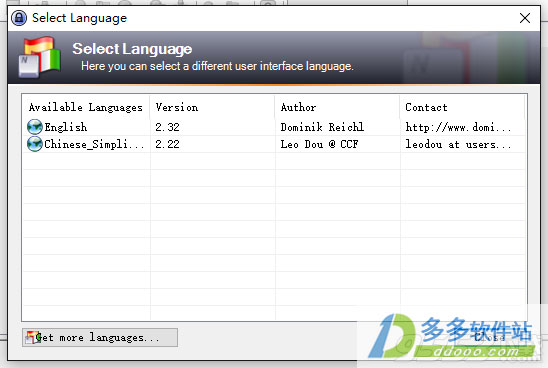The image size is (548, 368).
Task: Click the globe icon beside Chinese_Simpli...
Action: [x=35, y=144]
